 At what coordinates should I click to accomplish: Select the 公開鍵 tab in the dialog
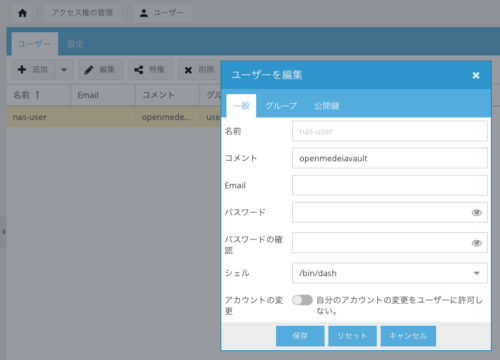pyautogui.click(x=327, y=106)
